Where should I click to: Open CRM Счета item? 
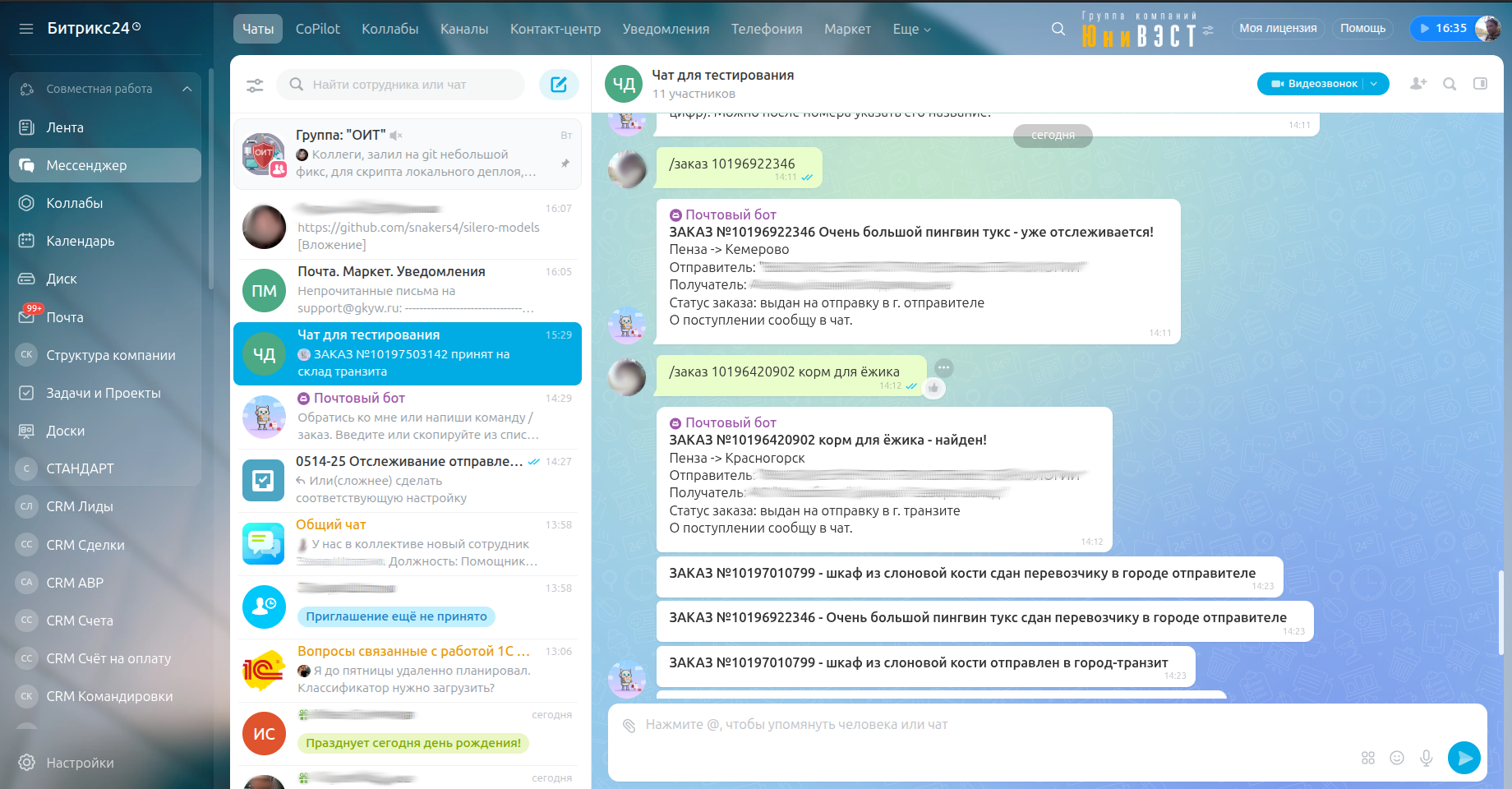click(105, 621)
